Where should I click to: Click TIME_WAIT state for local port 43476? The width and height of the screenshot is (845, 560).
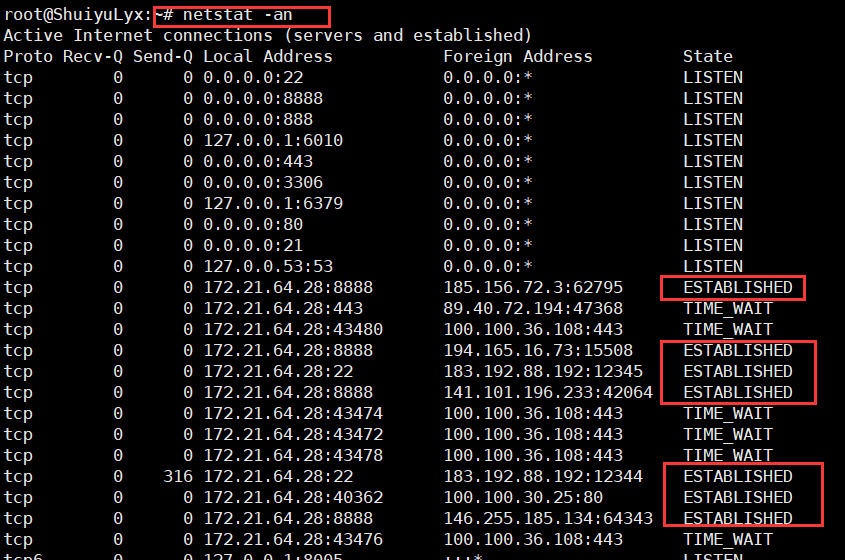coord(728,540)
